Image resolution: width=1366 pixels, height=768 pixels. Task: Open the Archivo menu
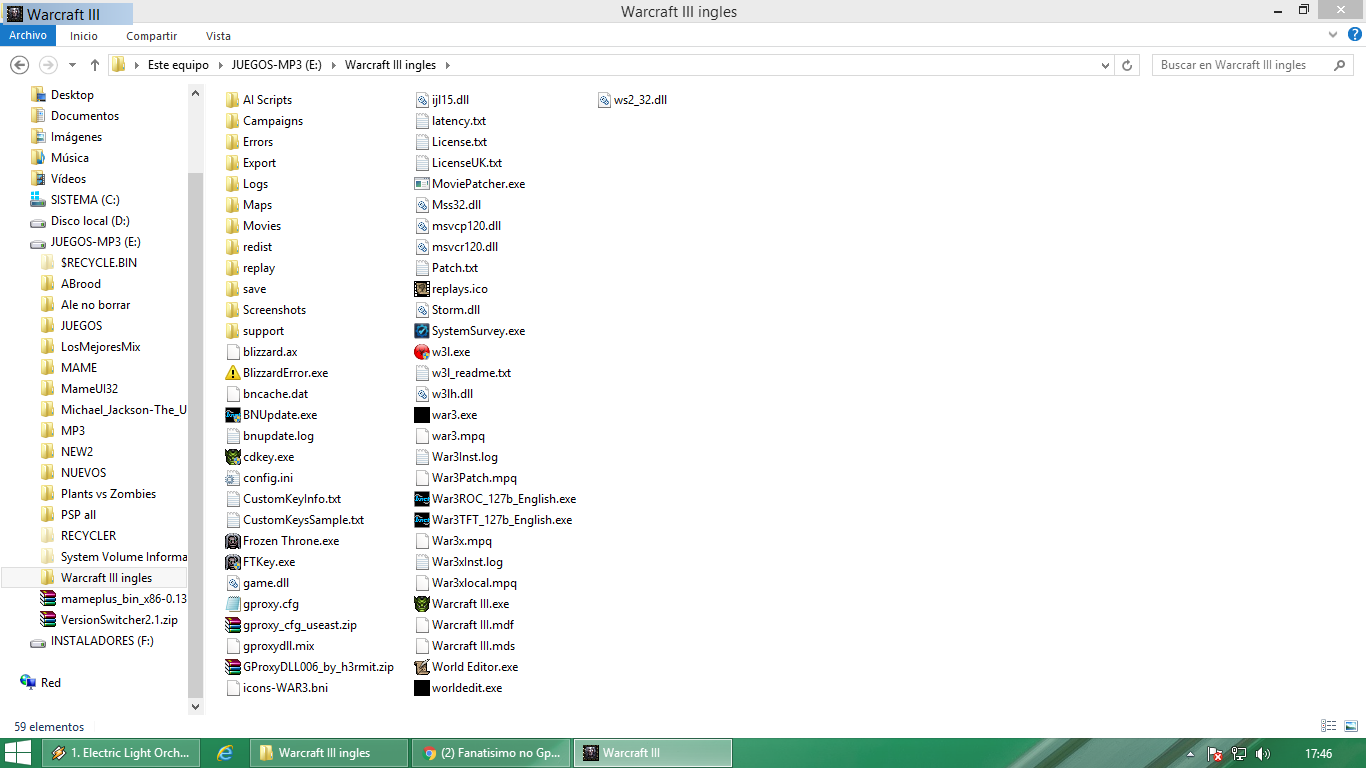pos(28,35)
